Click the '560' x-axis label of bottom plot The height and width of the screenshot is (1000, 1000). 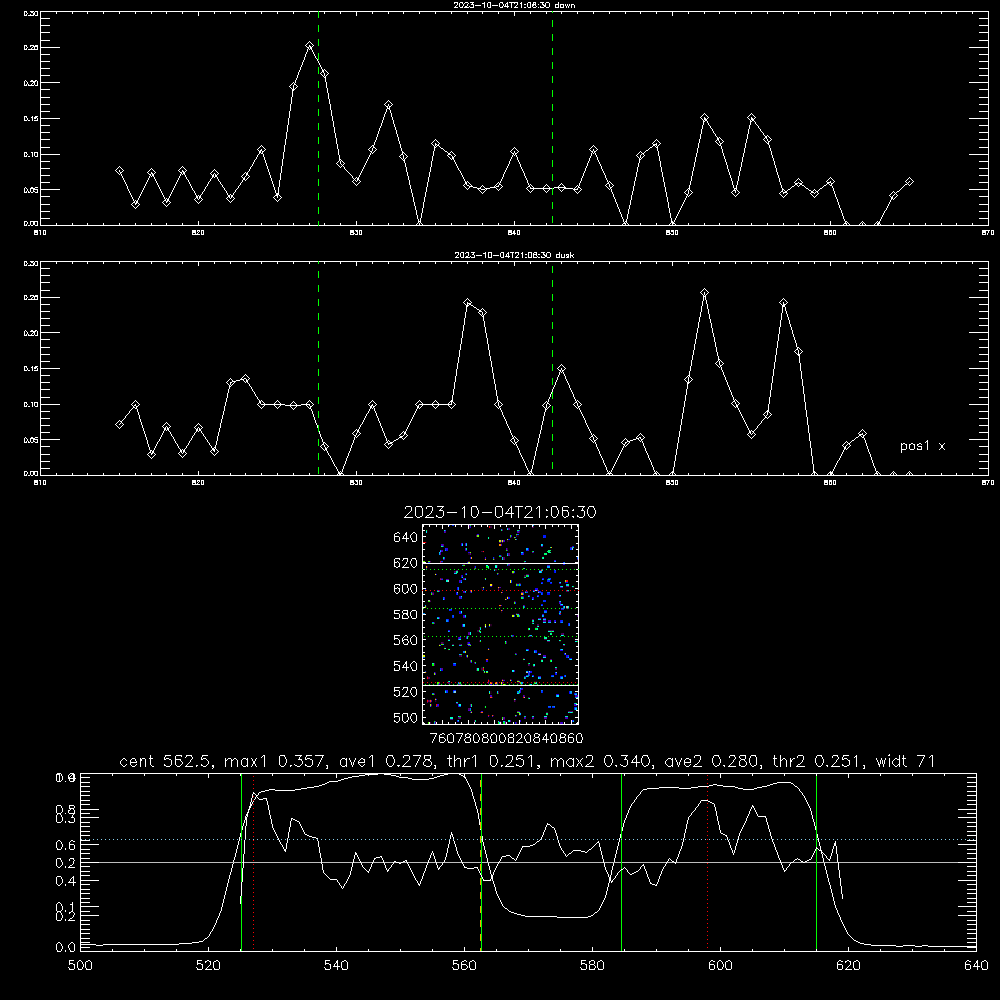[464, 966]
